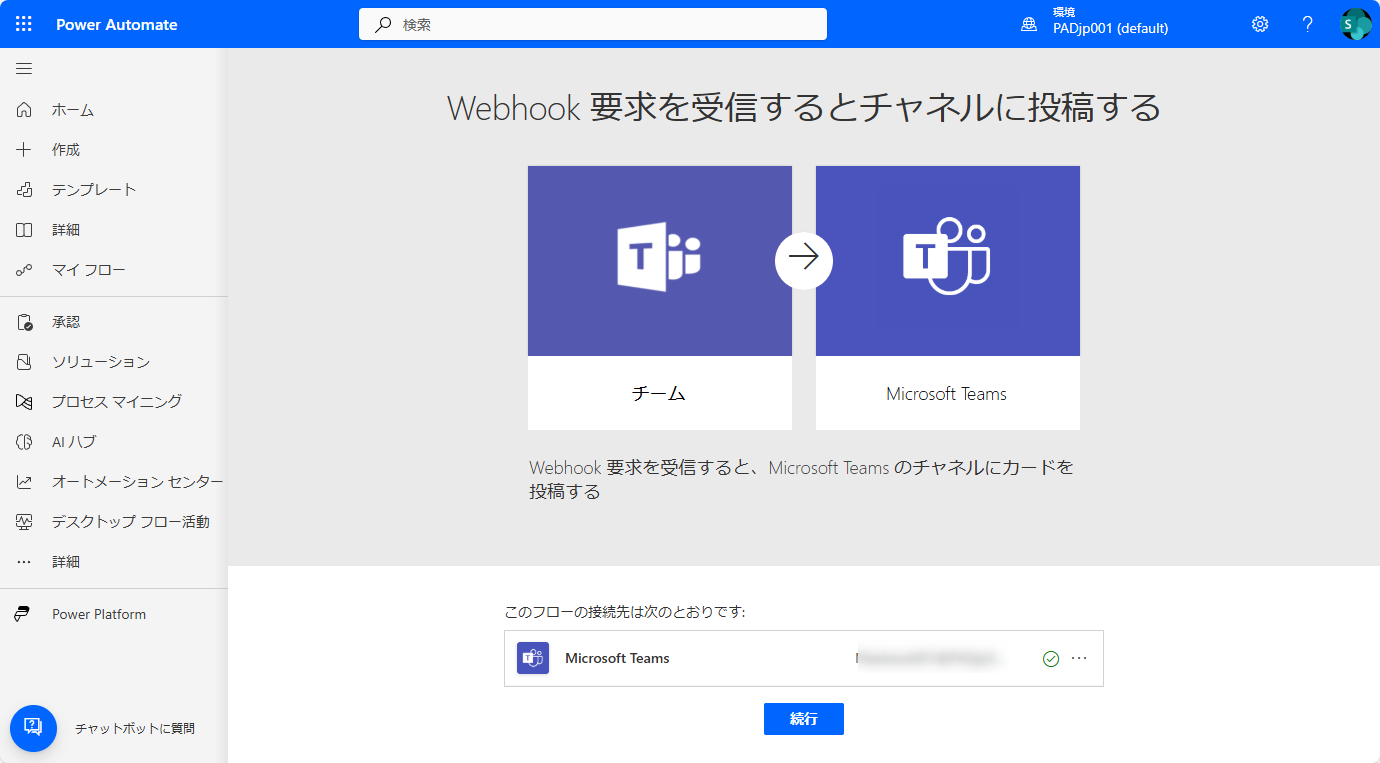Open プロセス マイニング in the sidebar
The image size is (1380, 763).
[x=117, y=402]
